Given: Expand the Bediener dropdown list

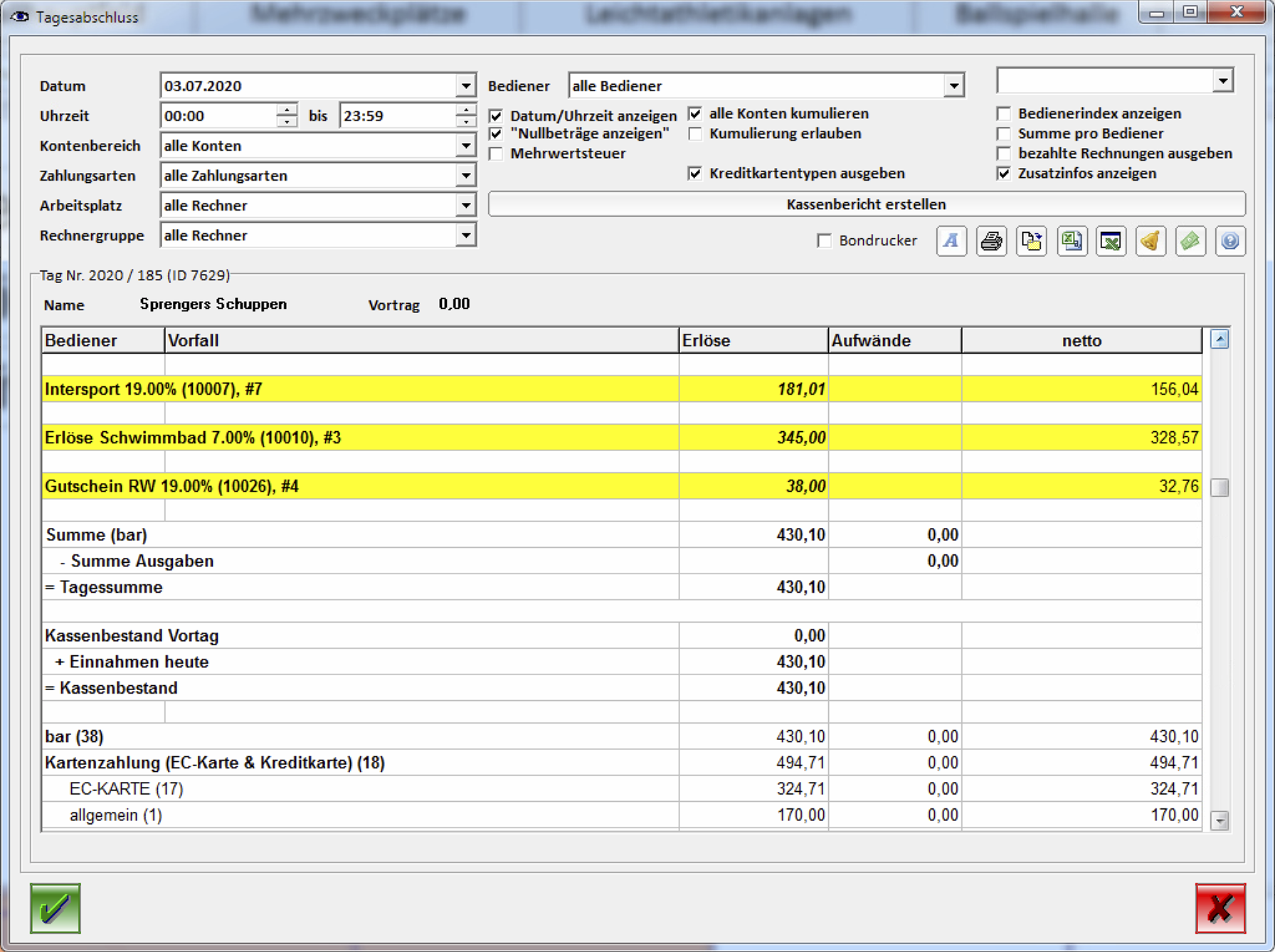Looking at the screenshot, I should click(953, 86).
